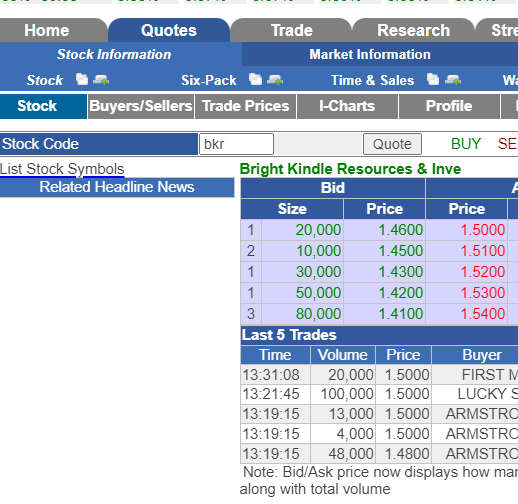The width and height of the screenshot is (518, 504).
Task: Click ask price 1.5200
Action: pyautogui.click(x=483, y=272)
